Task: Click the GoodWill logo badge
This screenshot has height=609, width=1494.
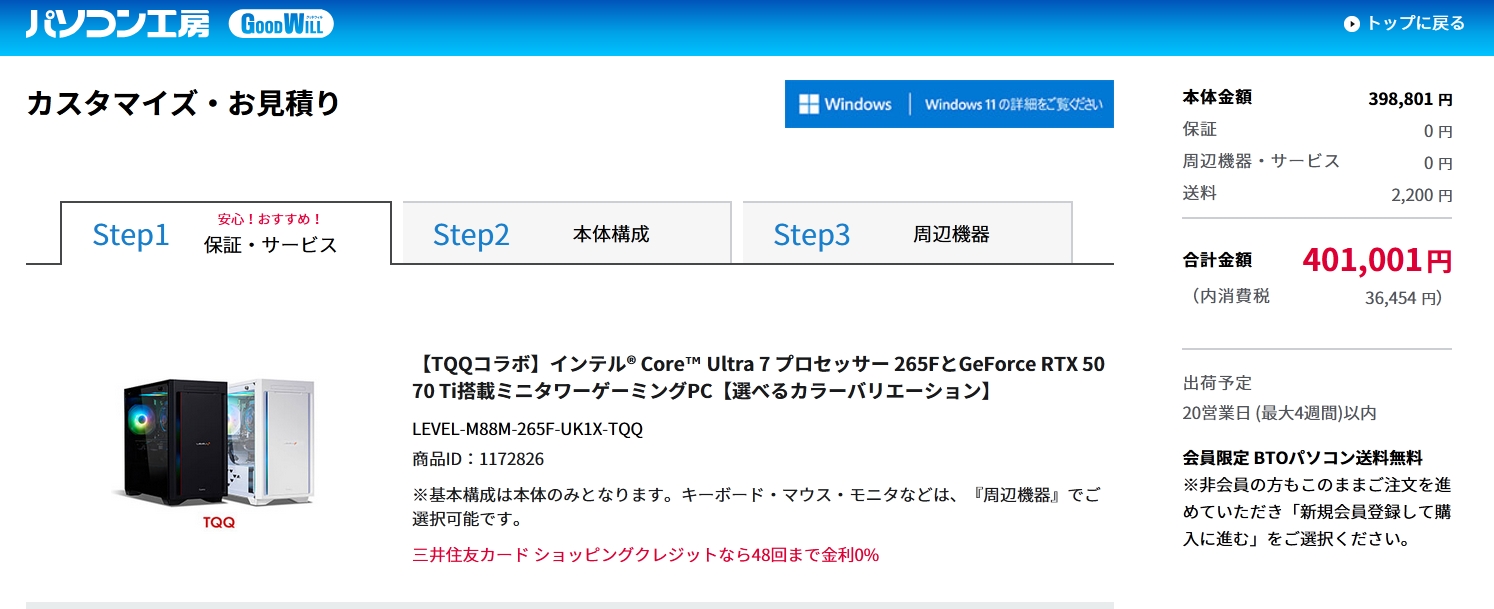Action: [281, 24]
